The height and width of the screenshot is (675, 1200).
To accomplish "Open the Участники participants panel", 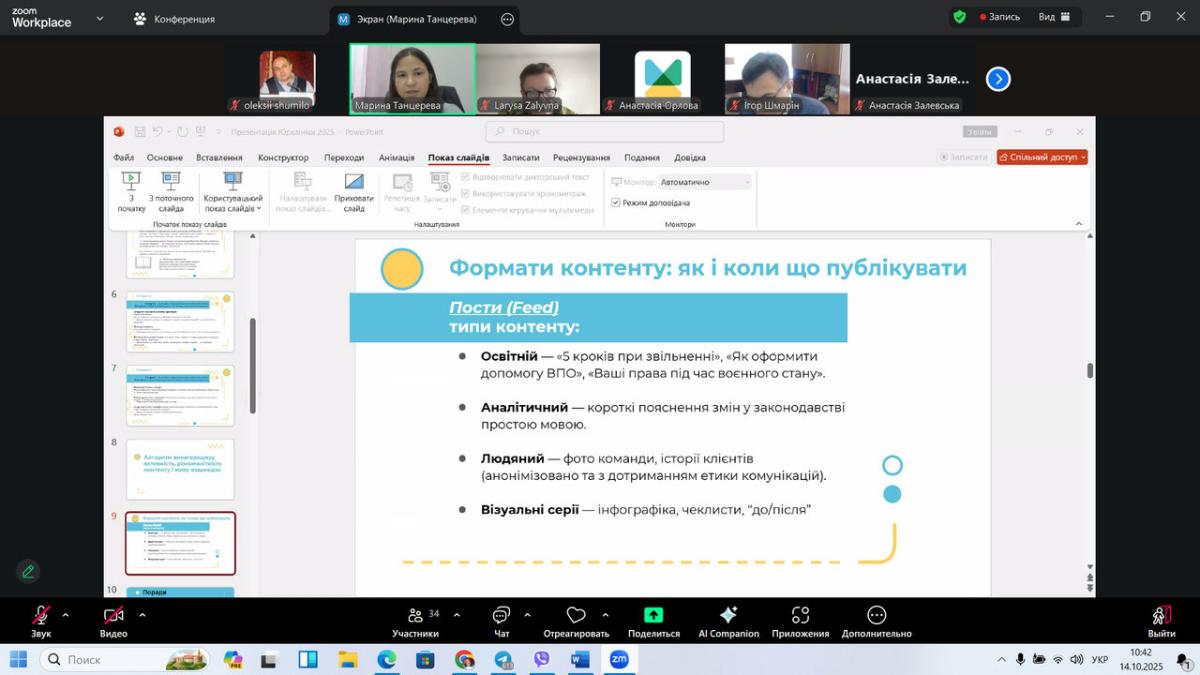I will point(415,620).
